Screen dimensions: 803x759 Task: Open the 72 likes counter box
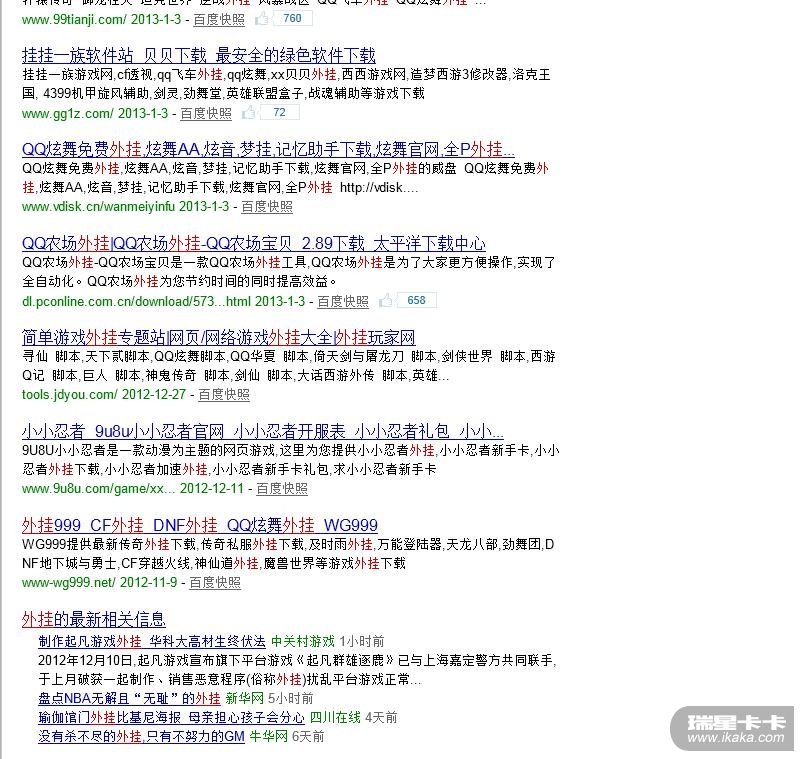(280, 112)
